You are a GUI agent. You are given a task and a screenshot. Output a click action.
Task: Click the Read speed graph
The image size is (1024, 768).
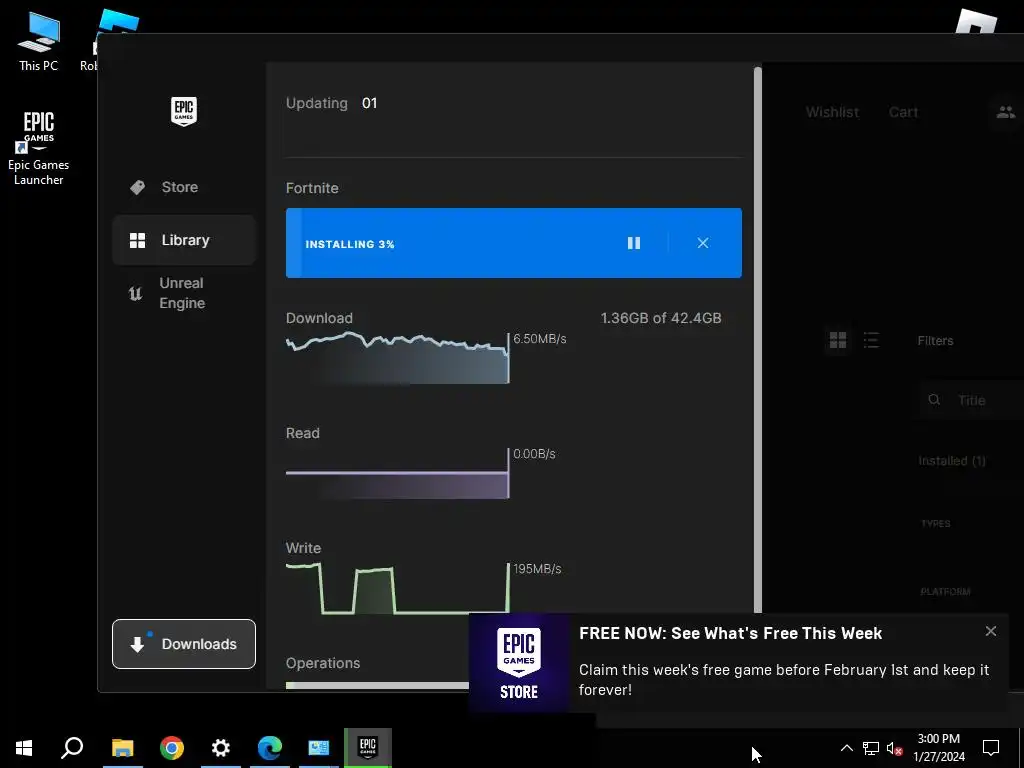398,474
